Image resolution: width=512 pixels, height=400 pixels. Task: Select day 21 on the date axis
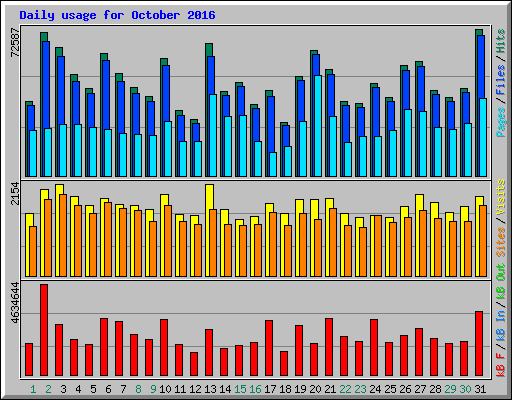(x=330, y=389)
